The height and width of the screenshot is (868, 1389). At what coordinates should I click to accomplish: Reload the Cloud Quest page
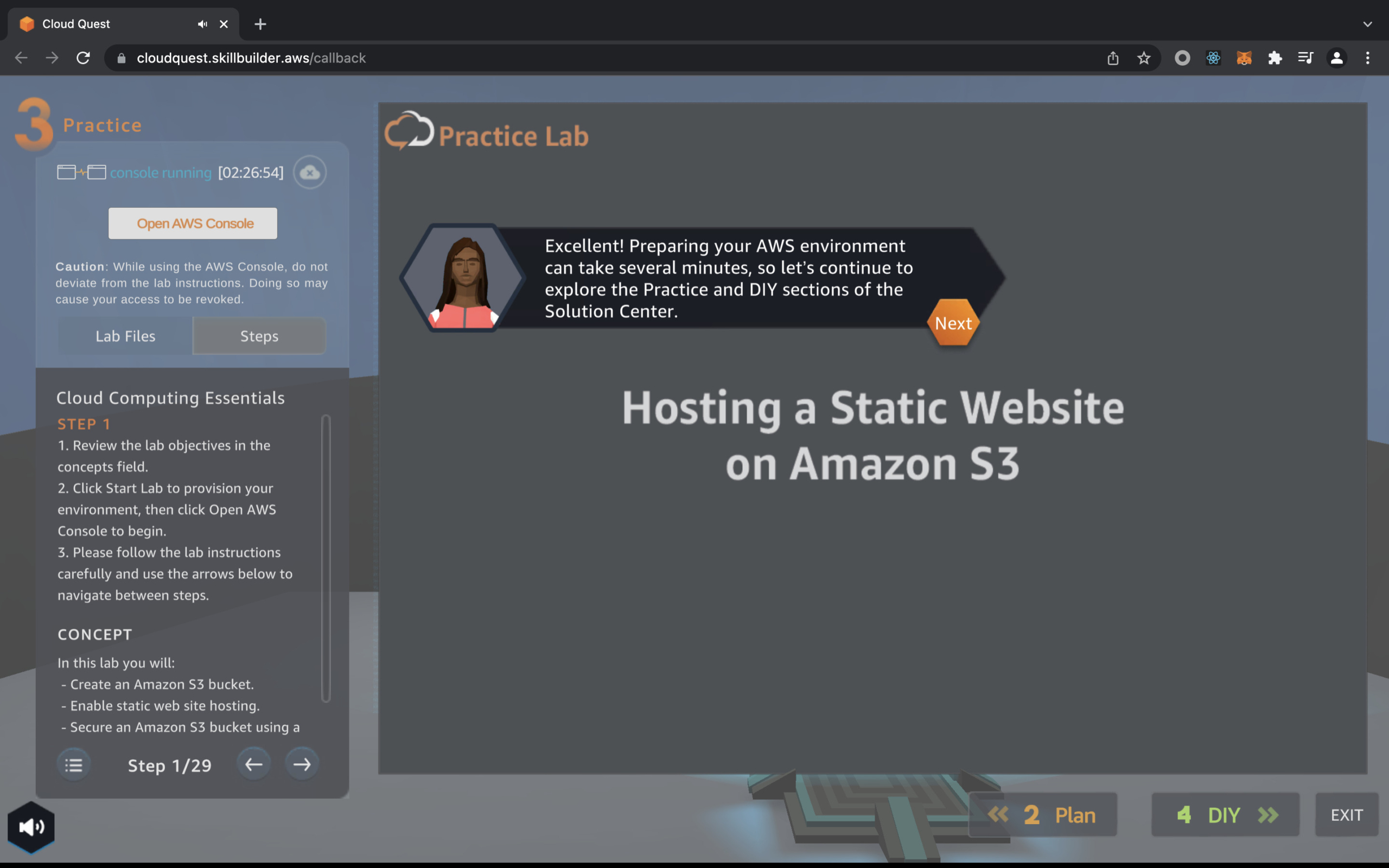pyautogui.click(x=83, y=58)
